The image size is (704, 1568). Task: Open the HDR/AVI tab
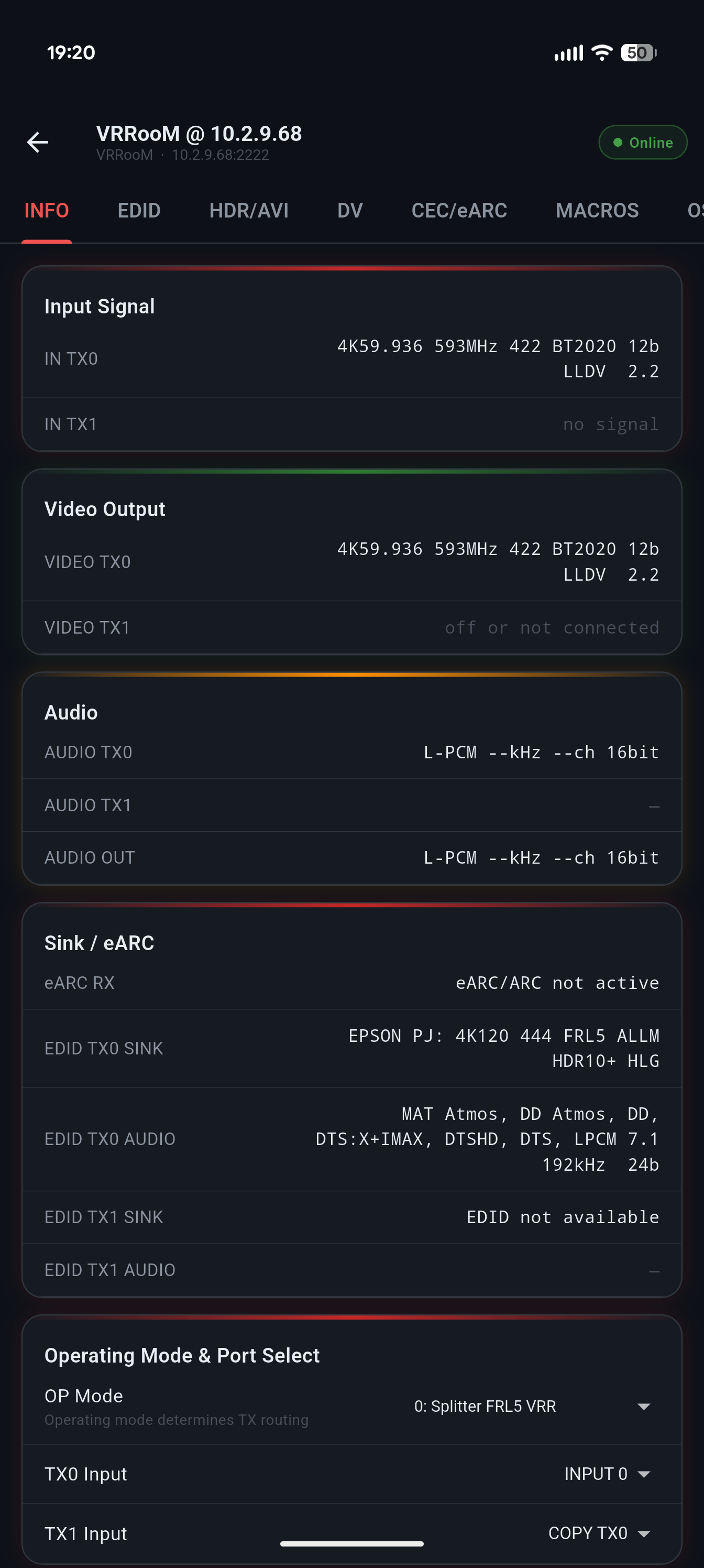click(x=248, y=211)
